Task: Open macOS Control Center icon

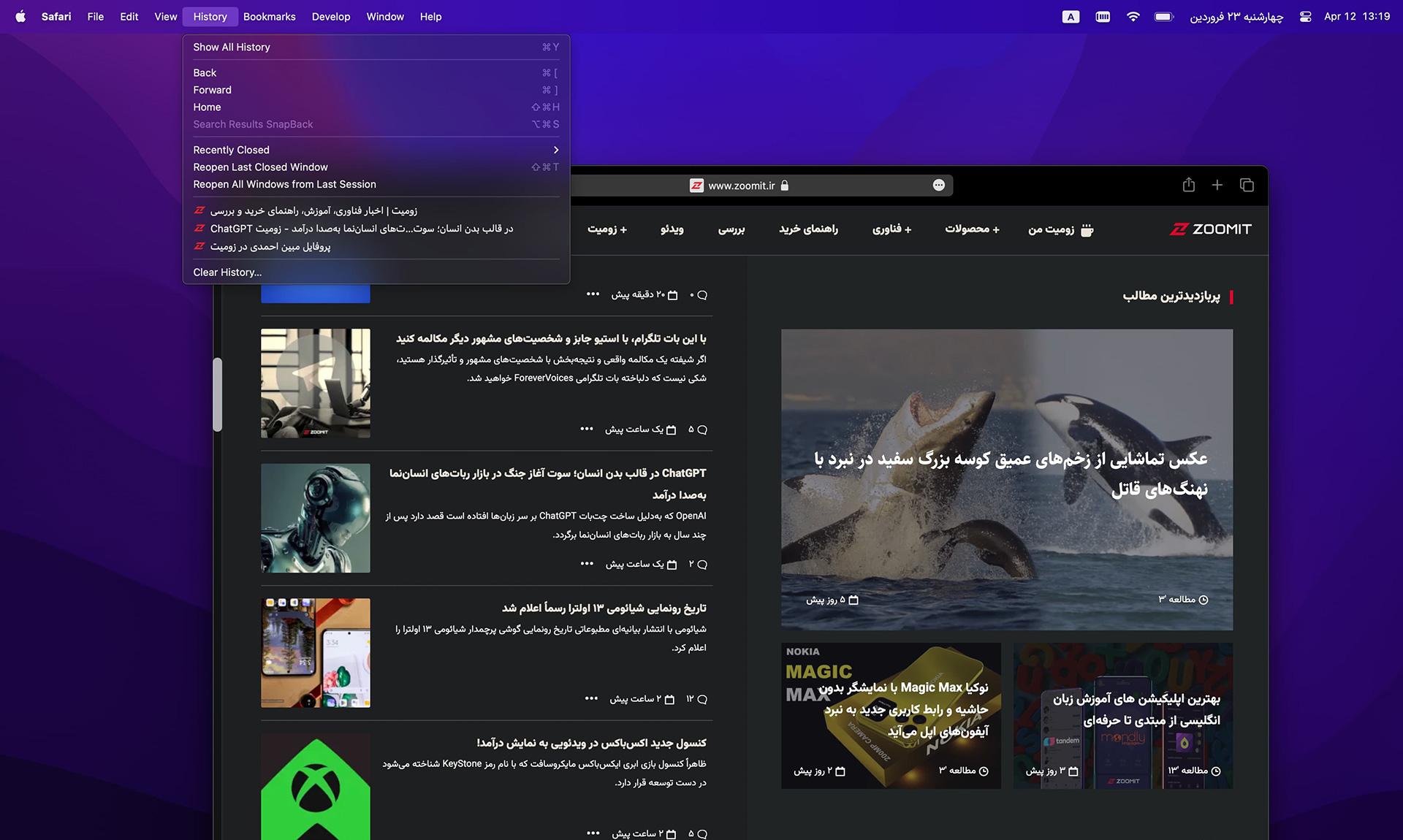Action: pyautogui.click(x=1305, y=16)
